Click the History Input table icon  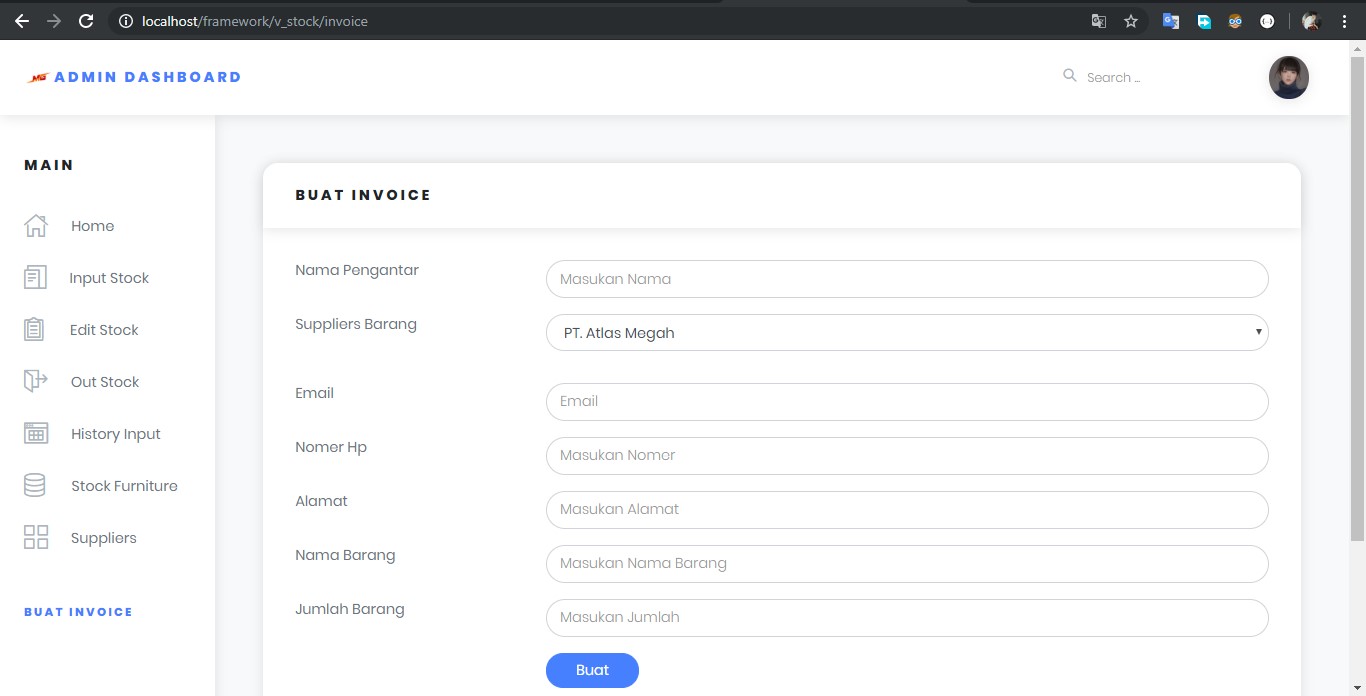(x=36, y=434)
